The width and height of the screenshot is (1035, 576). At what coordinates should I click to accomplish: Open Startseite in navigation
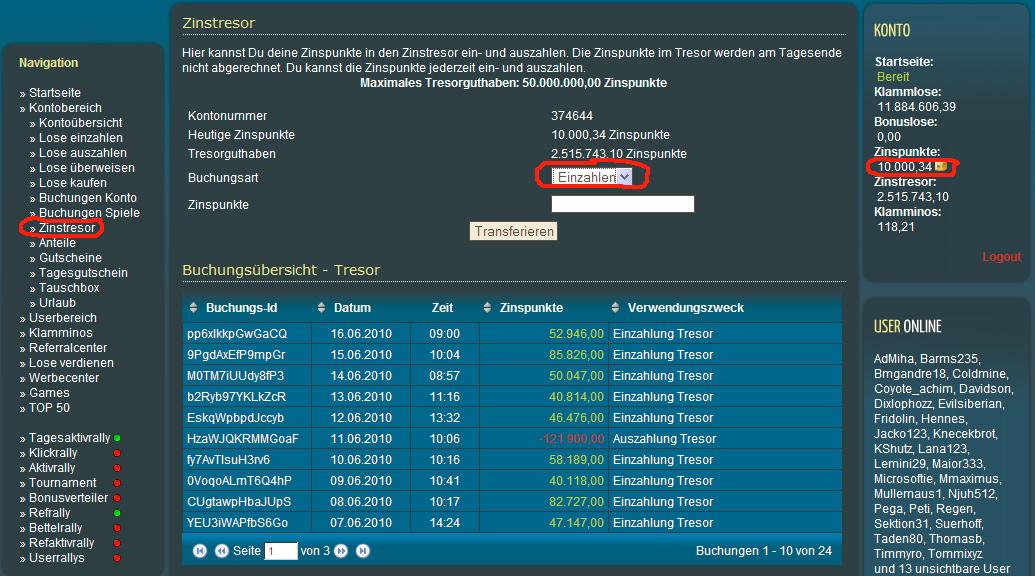[55, 93]
